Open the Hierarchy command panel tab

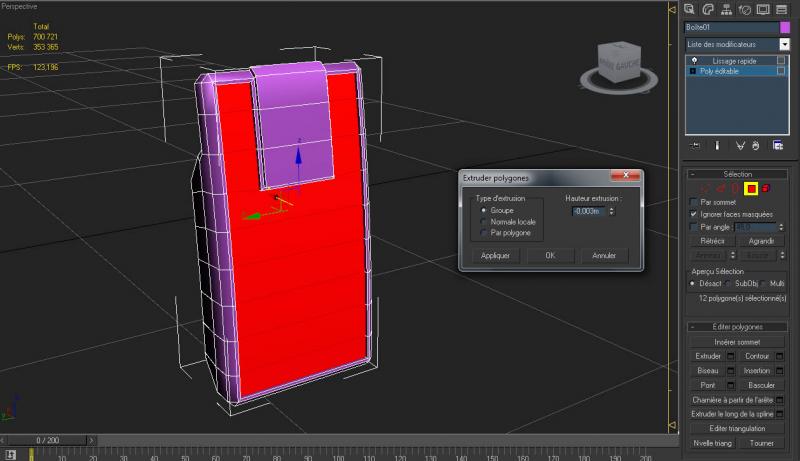pos(729,9)
